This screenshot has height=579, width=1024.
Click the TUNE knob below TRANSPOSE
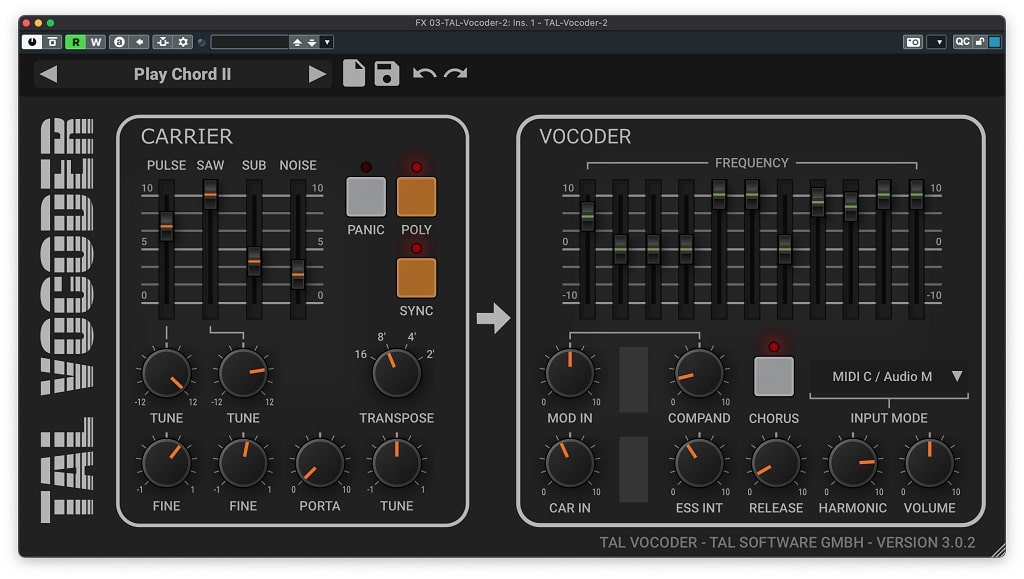pyautogui.click(x=396, y=463)
